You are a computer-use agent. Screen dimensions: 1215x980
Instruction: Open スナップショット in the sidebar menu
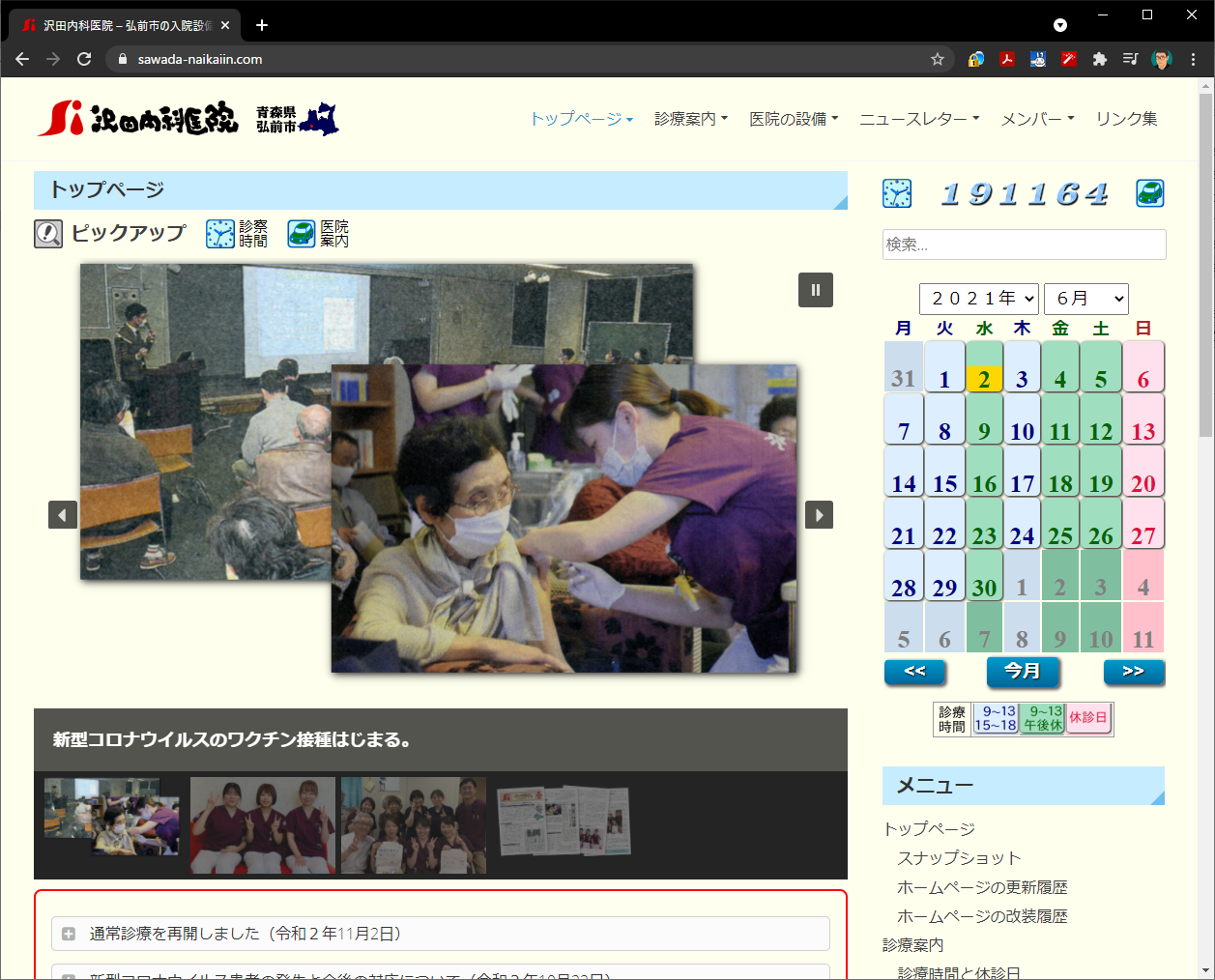(959, 858)
